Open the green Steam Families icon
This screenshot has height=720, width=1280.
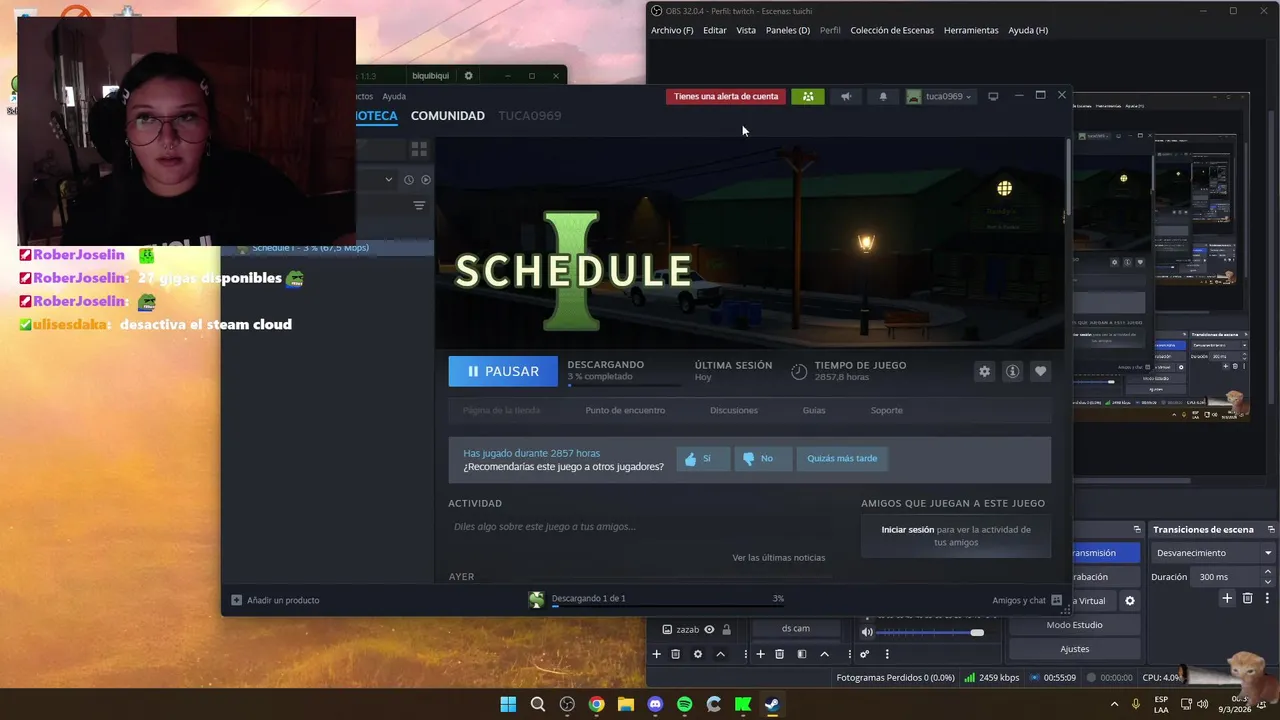click(808, 96)
